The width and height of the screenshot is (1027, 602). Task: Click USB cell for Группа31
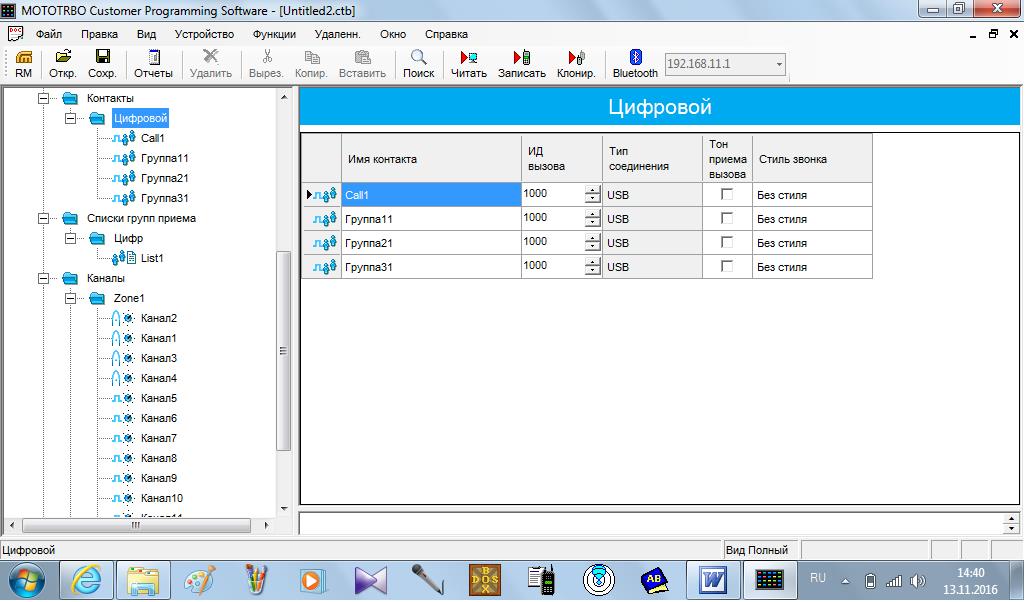click(652, 267)
